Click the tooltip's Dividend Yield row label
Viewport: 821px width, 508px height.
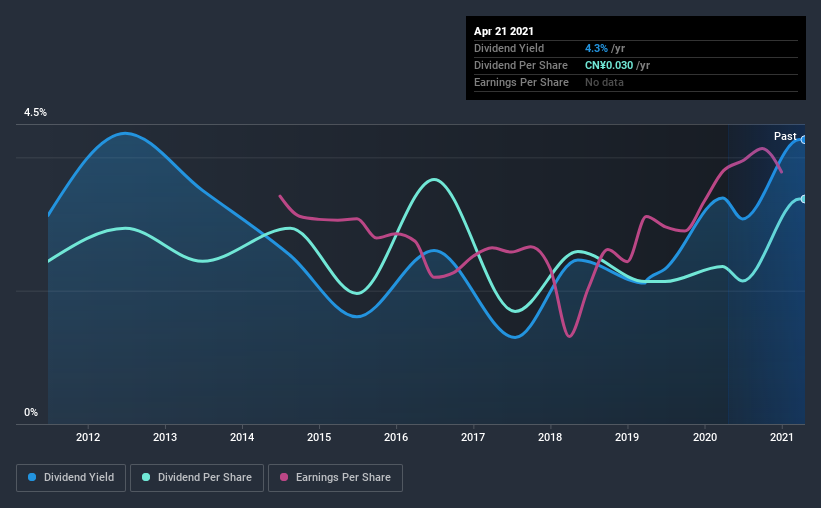pos(509,48)
